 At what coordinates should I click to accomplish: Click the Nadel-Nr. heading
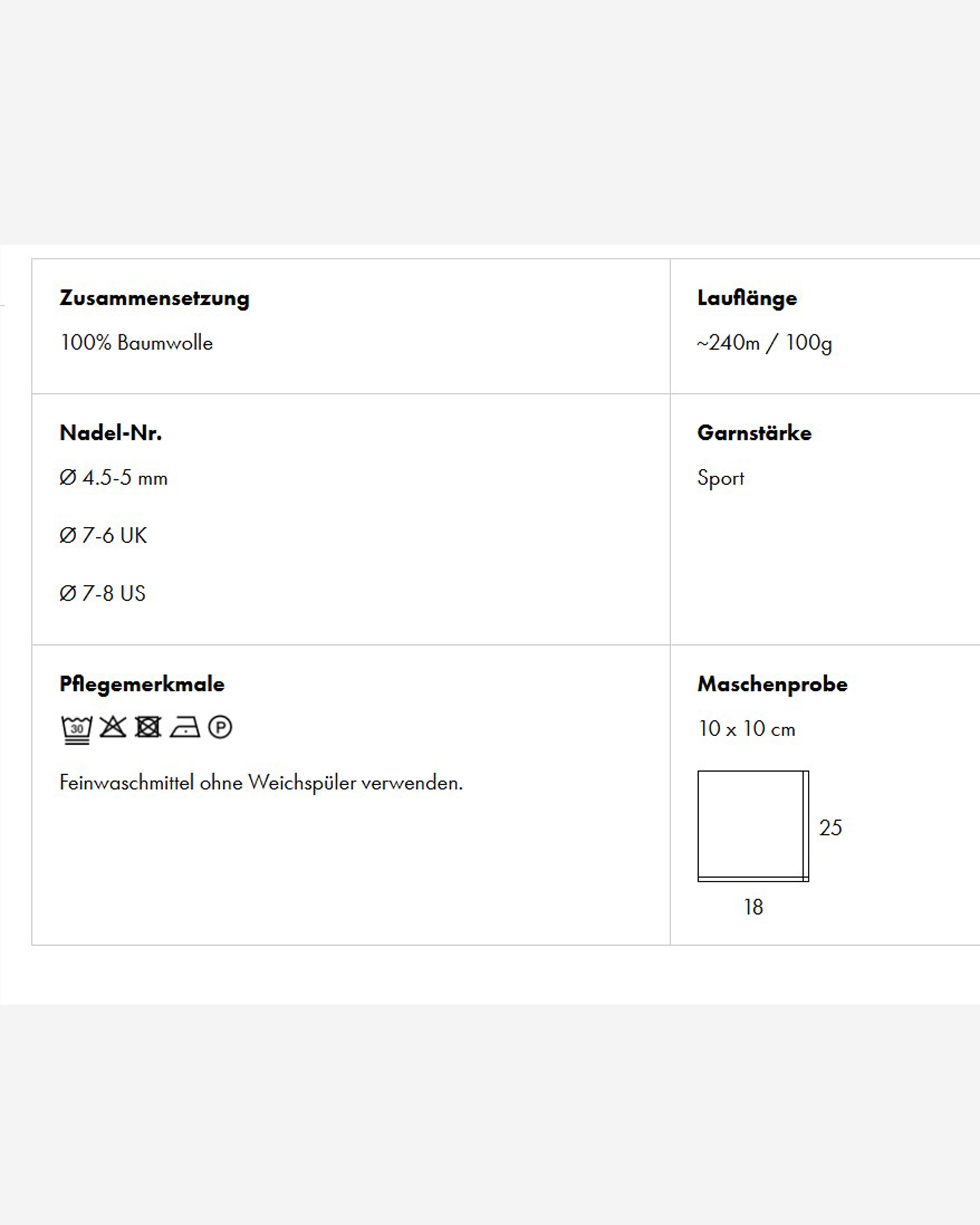click(x=111, y=433)
